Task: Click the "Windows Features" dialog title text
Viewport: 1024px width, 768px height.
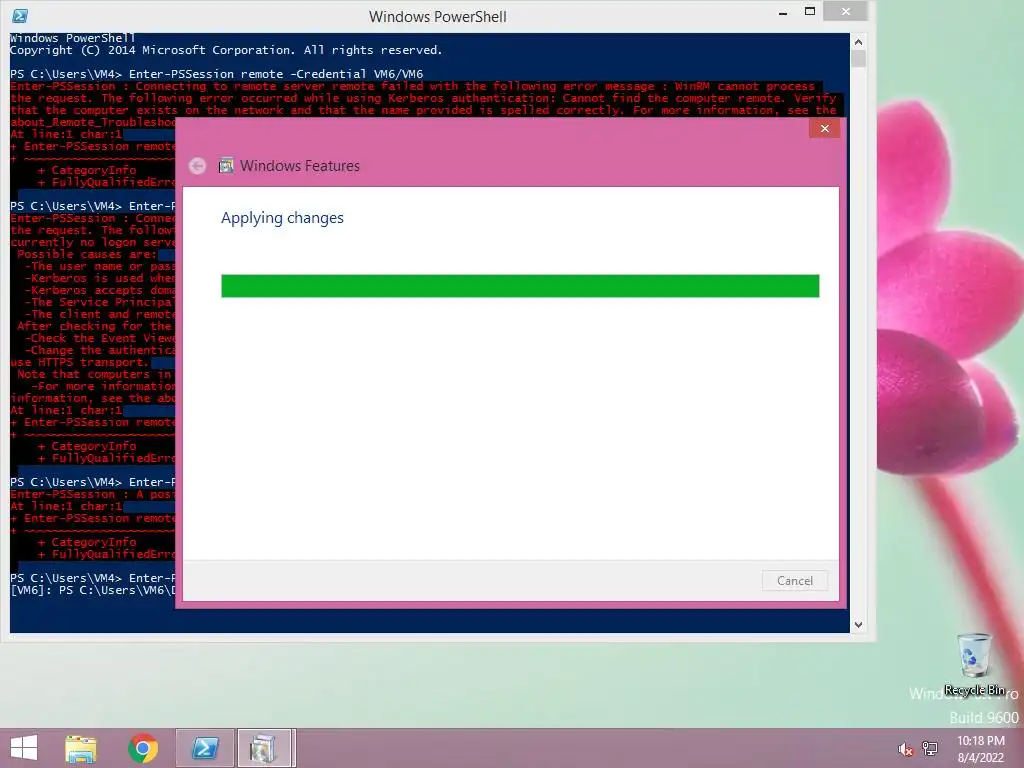Action: (x=300, y=166)
